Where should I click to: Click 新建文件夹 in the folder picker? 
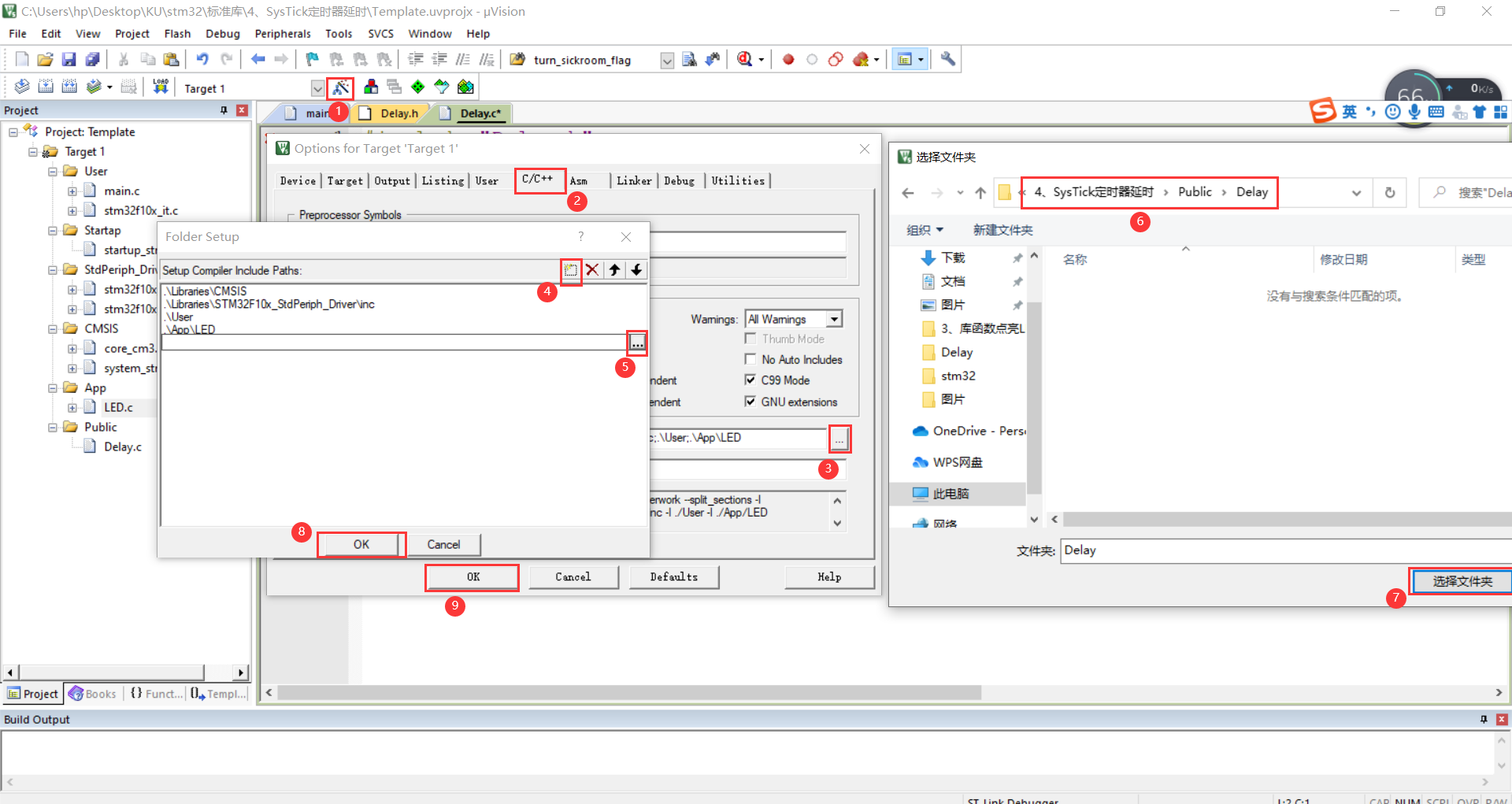[1002, 230]
